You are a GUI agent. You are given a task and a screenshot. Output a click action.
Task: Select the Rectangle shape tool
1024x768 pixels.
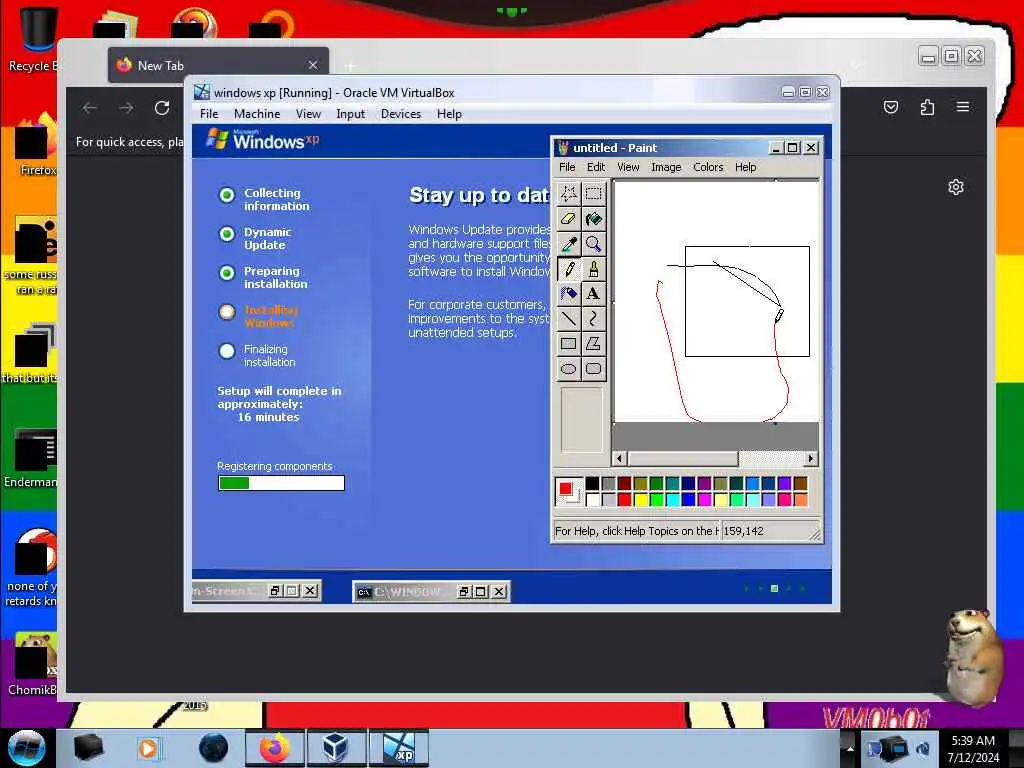tap(568, 344)
